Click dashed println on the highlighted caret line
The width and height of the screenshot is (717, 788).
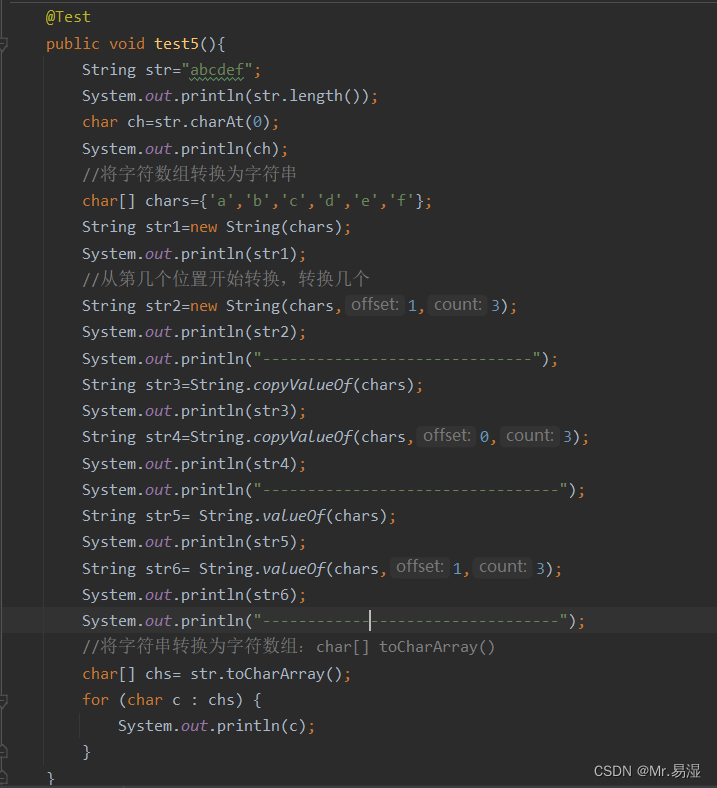(334, 621)
